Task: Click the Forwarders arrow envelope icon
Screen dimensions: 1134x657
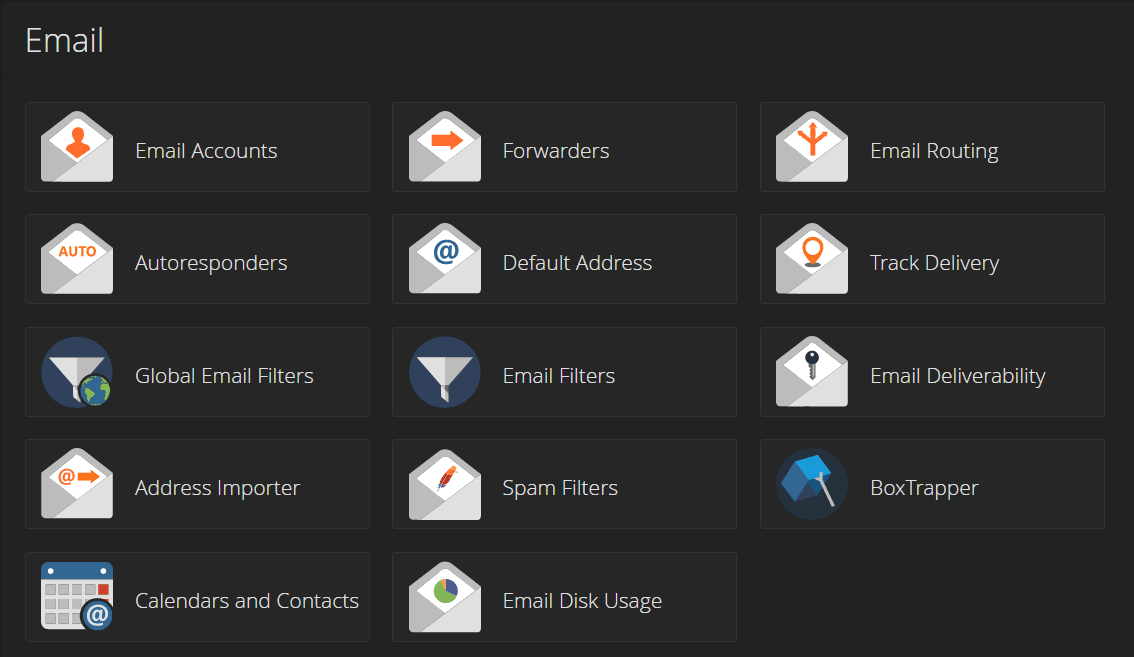Action: [x=445, y=147]
